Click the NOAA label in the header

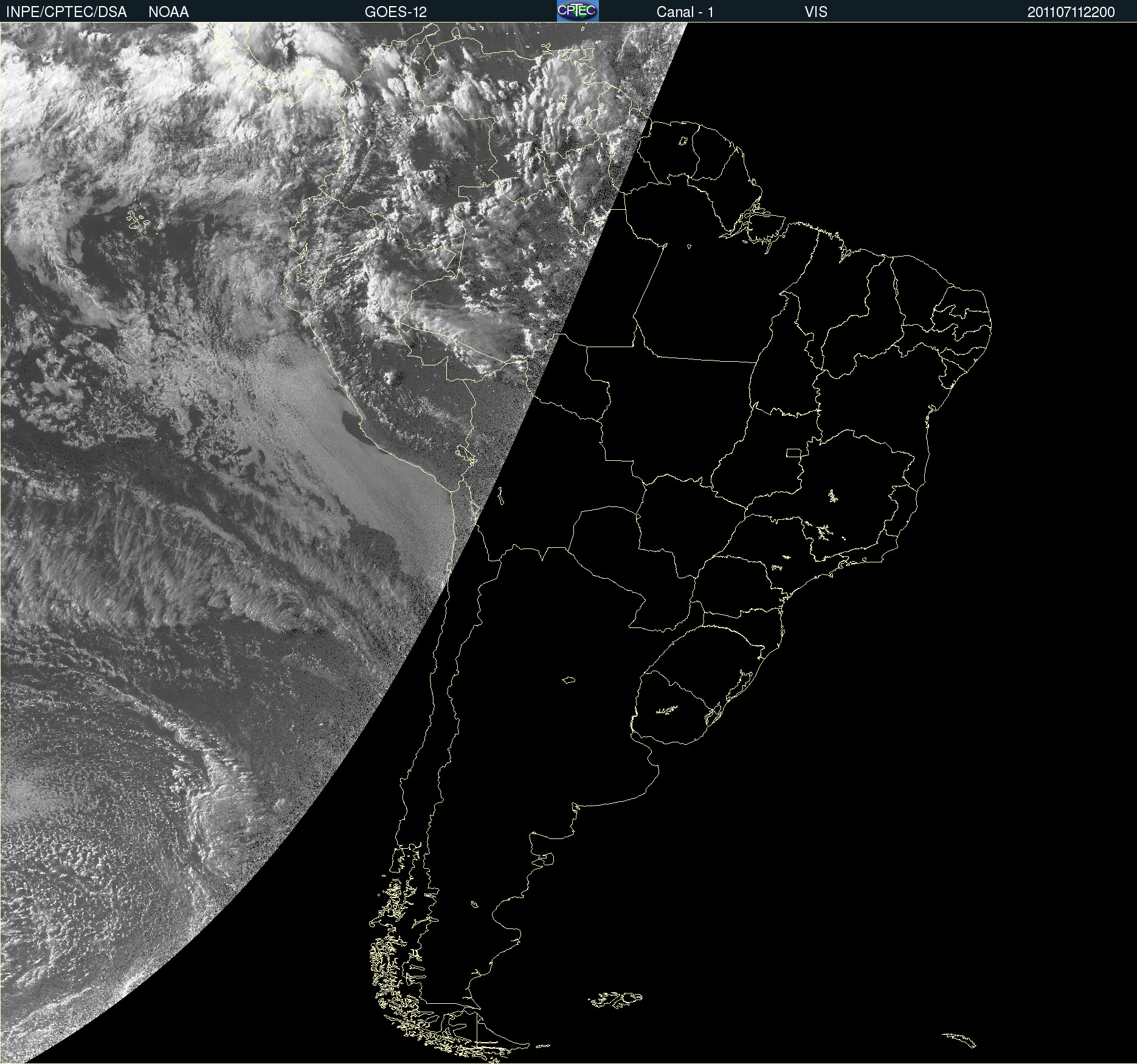pyautogui.click(x=168, y=12)
